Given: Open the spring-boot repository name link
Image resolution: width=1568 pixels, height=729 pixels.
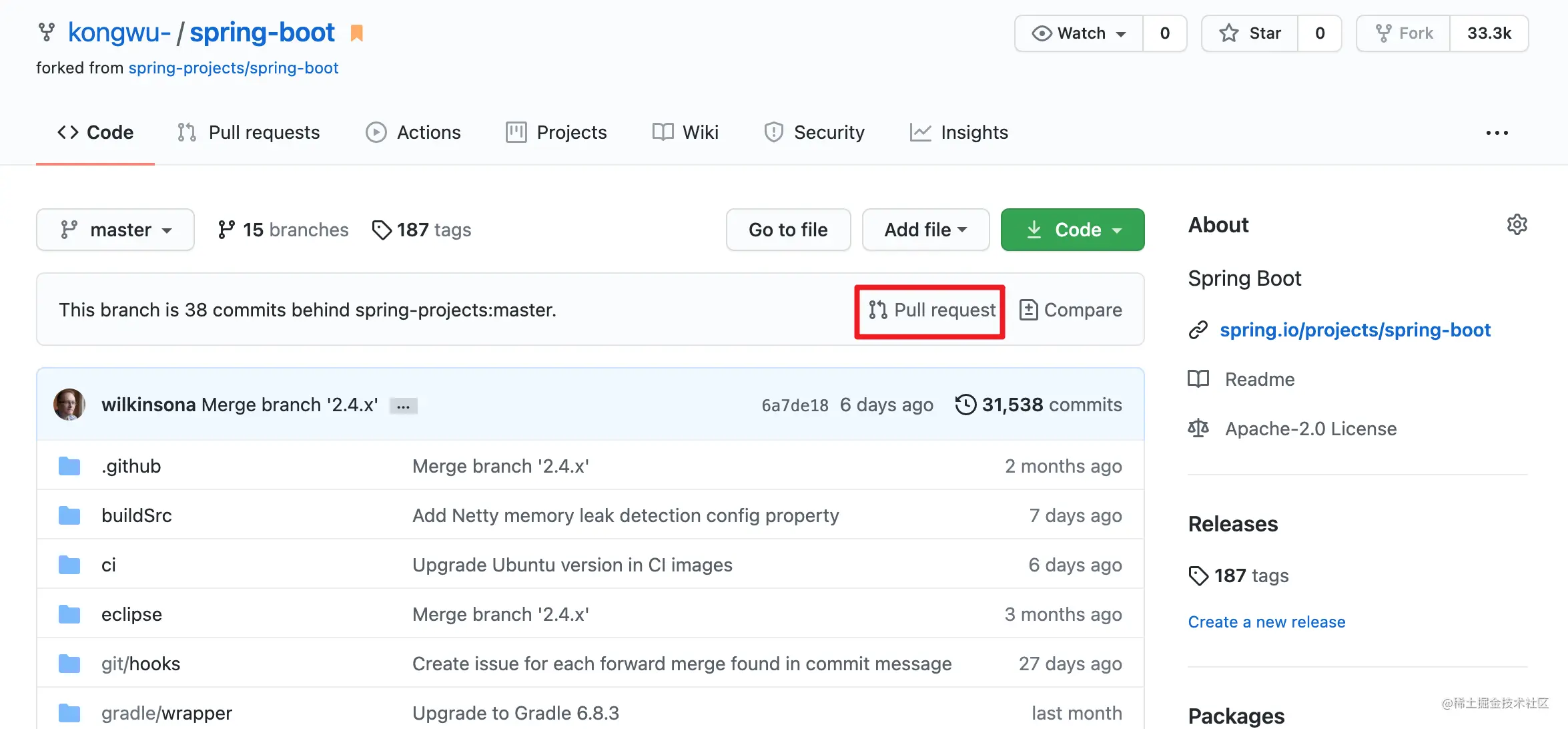Looking at the screenshot, I should pos(262,33).
